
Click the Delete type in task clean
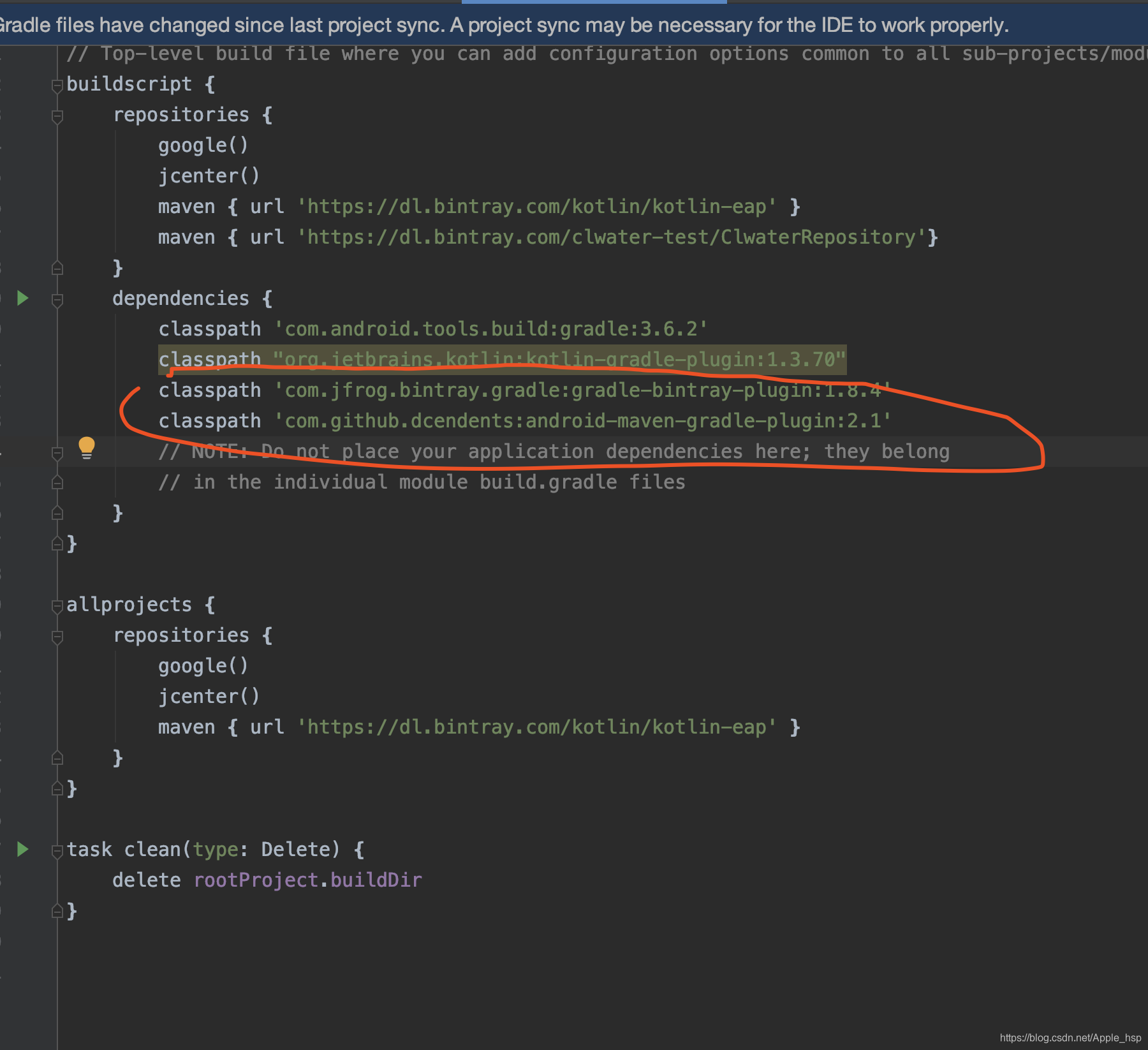click(x=296, y=850)
